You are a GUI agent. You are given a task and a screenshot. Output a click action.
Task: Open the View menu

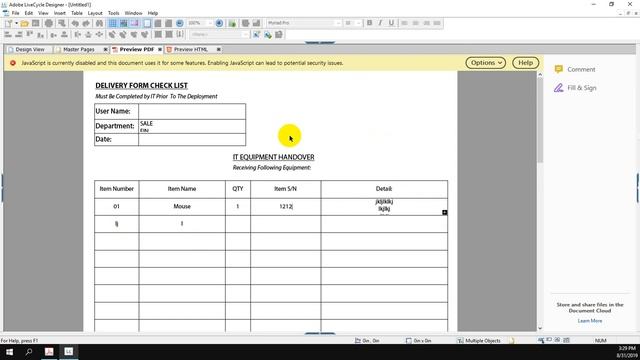[x=43, y=13]
